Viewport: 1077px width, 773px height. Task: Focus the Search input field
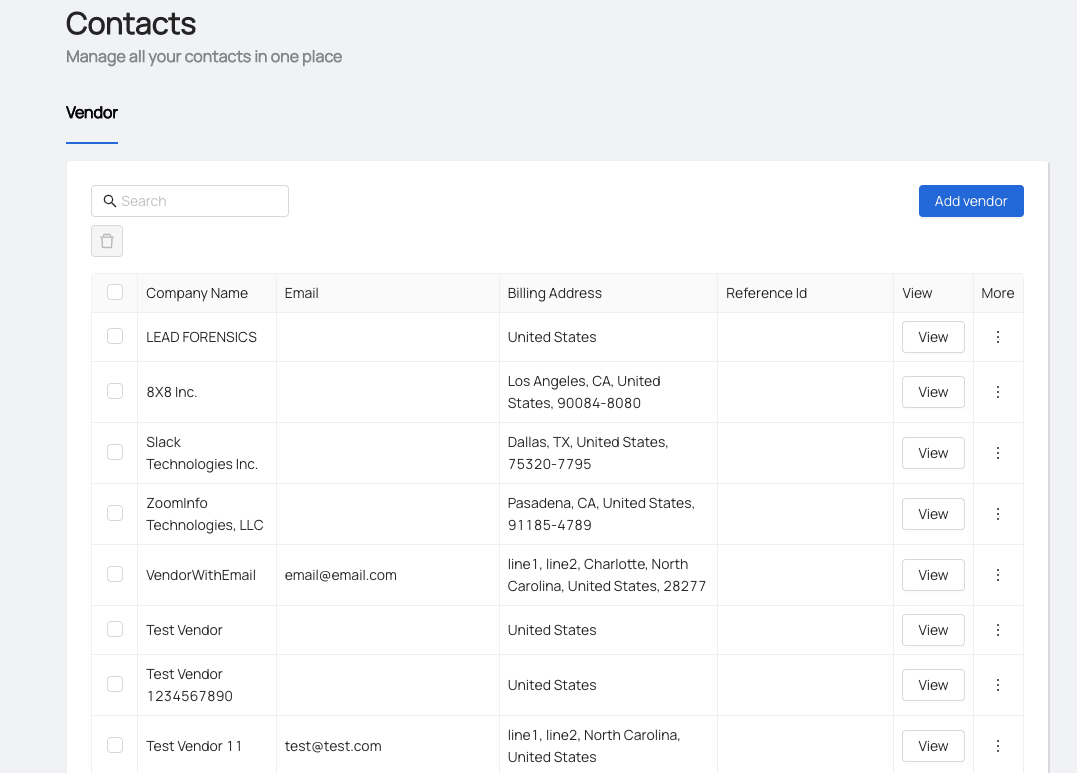click(200, 201)
